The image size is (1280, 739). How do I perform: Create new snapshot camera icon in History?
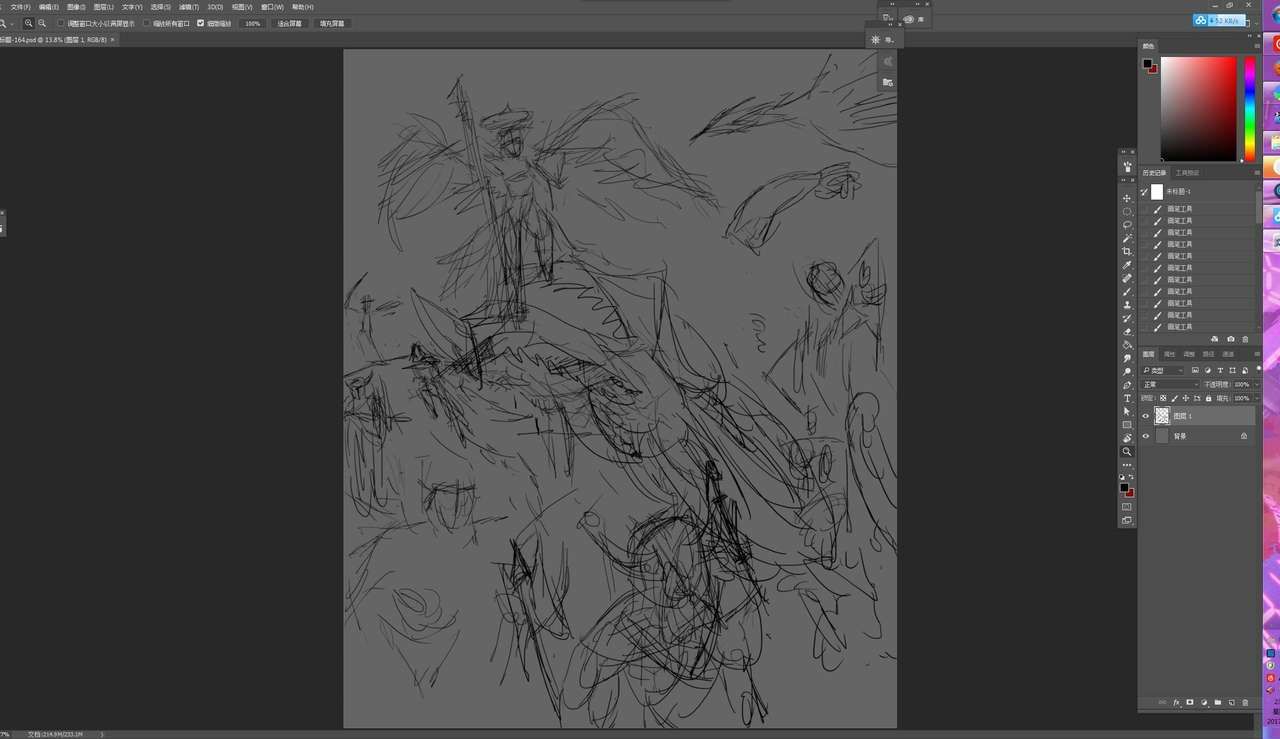pos(1230,339)
